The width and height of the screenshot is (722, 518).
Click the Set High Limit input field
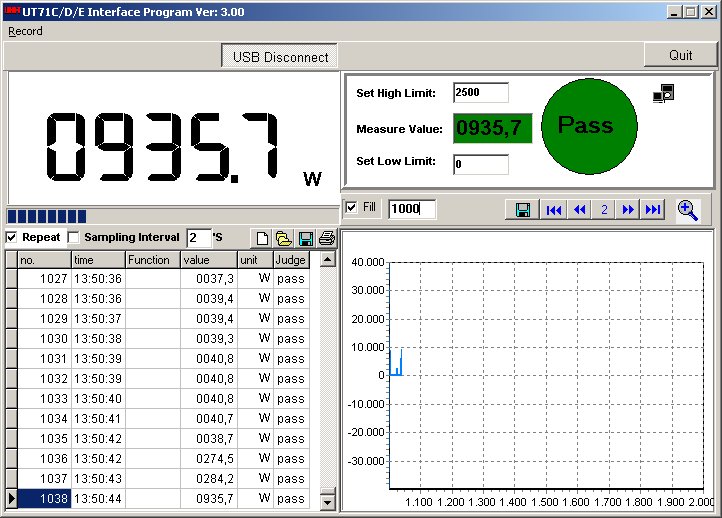480,93
